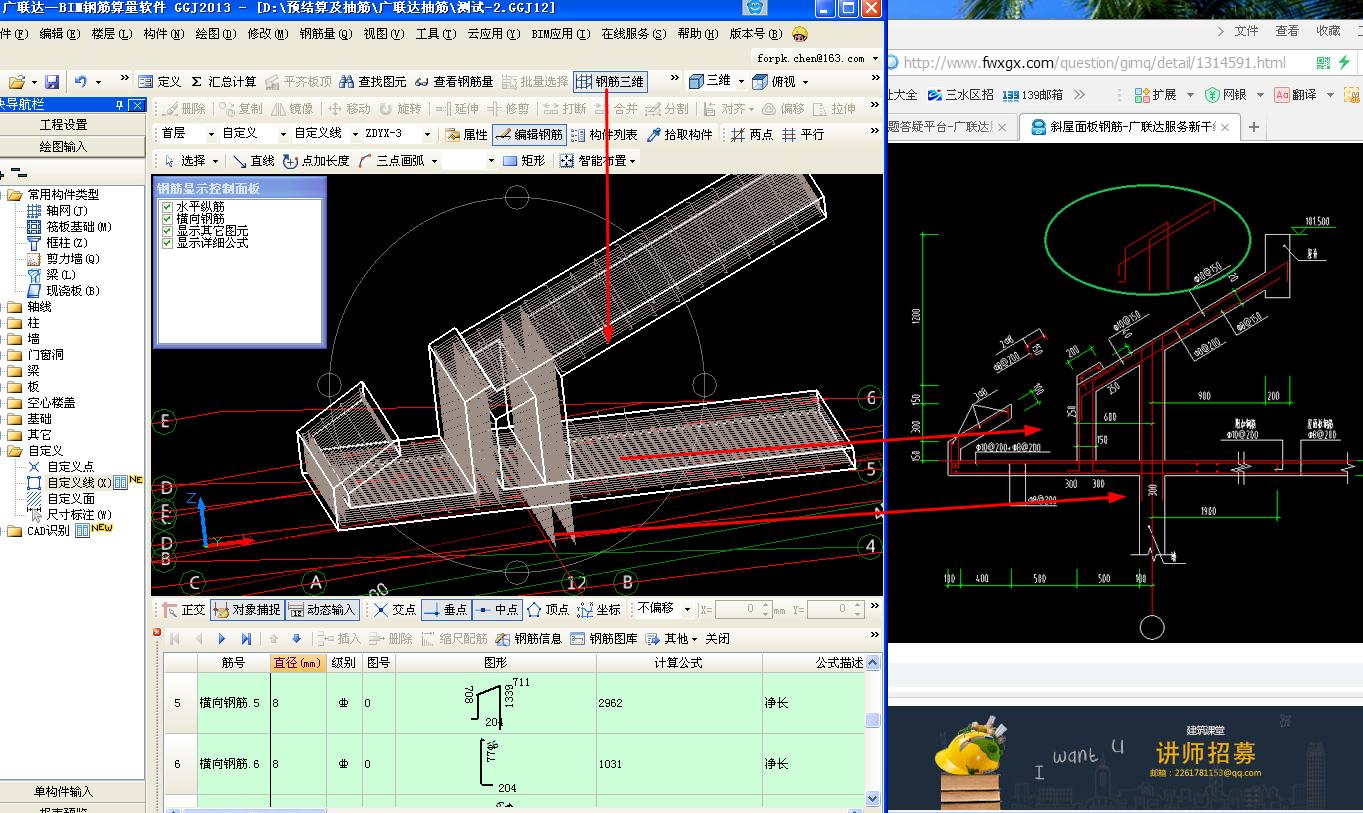1363x813 pixels.
Task: Open 钢筋图库 rebar library
Action: tap(604, 638)
